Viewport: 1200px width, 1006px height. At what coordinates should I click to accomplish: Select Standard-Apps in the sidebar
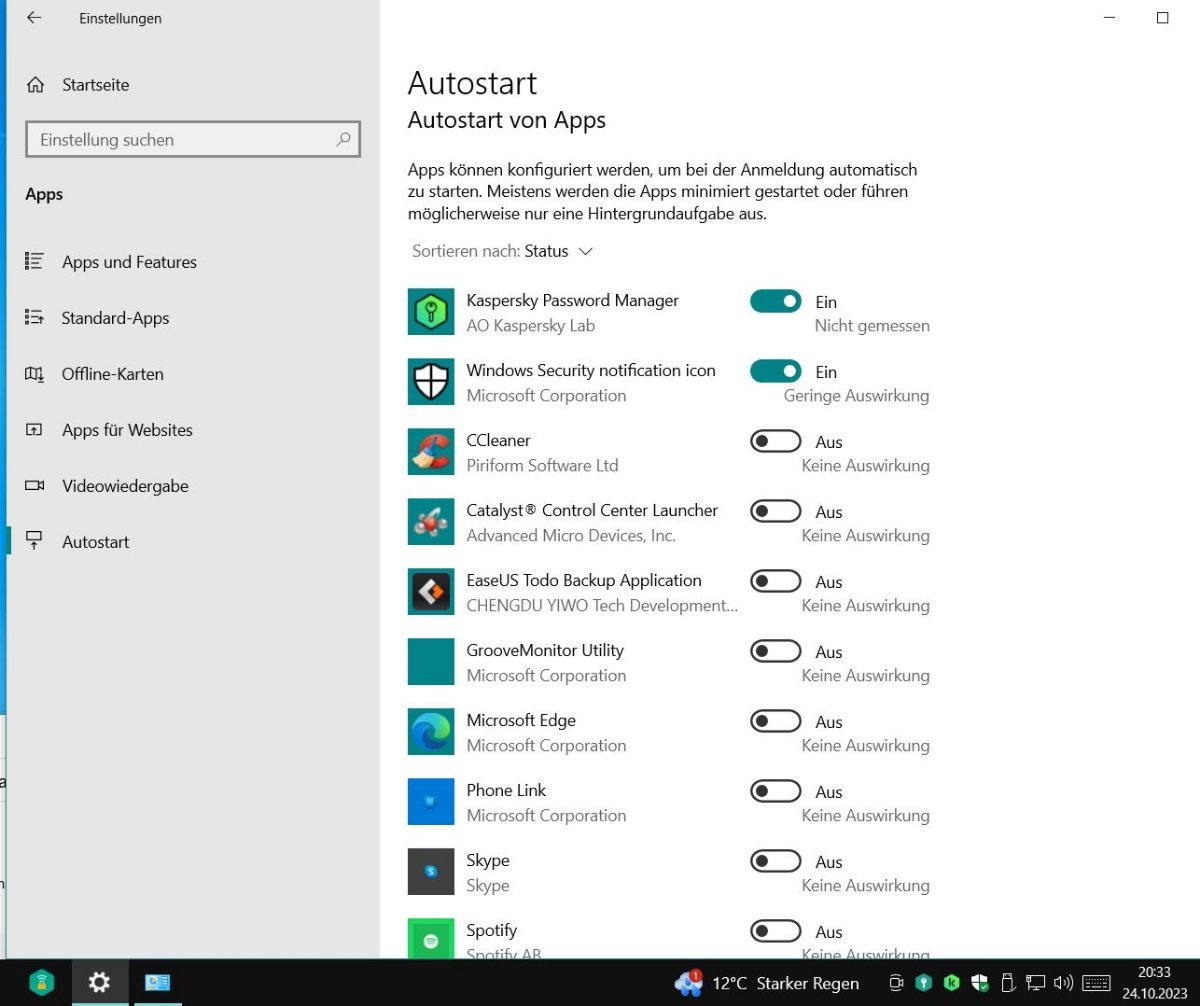(115, 318)
